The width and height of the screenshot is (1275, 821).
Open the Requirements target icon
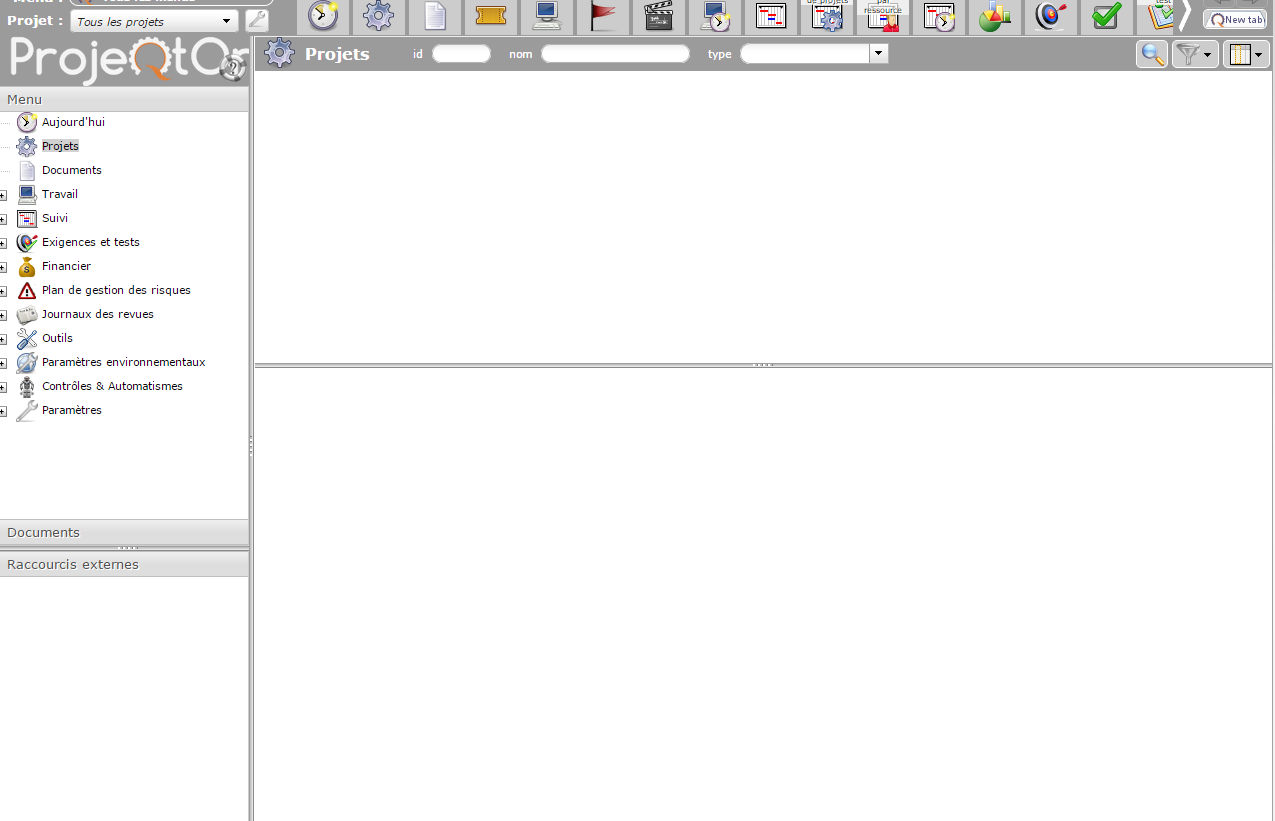1051,16
